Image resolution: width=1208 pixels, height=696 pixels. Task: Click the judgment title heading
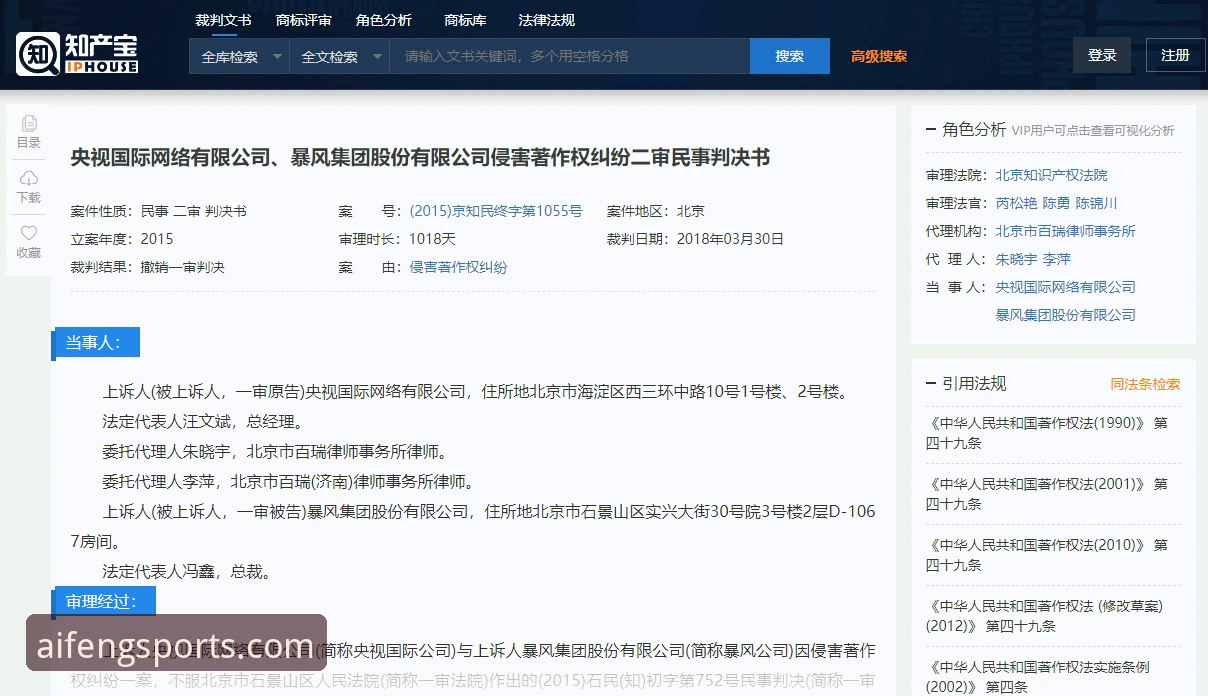[x=420, y=157]
